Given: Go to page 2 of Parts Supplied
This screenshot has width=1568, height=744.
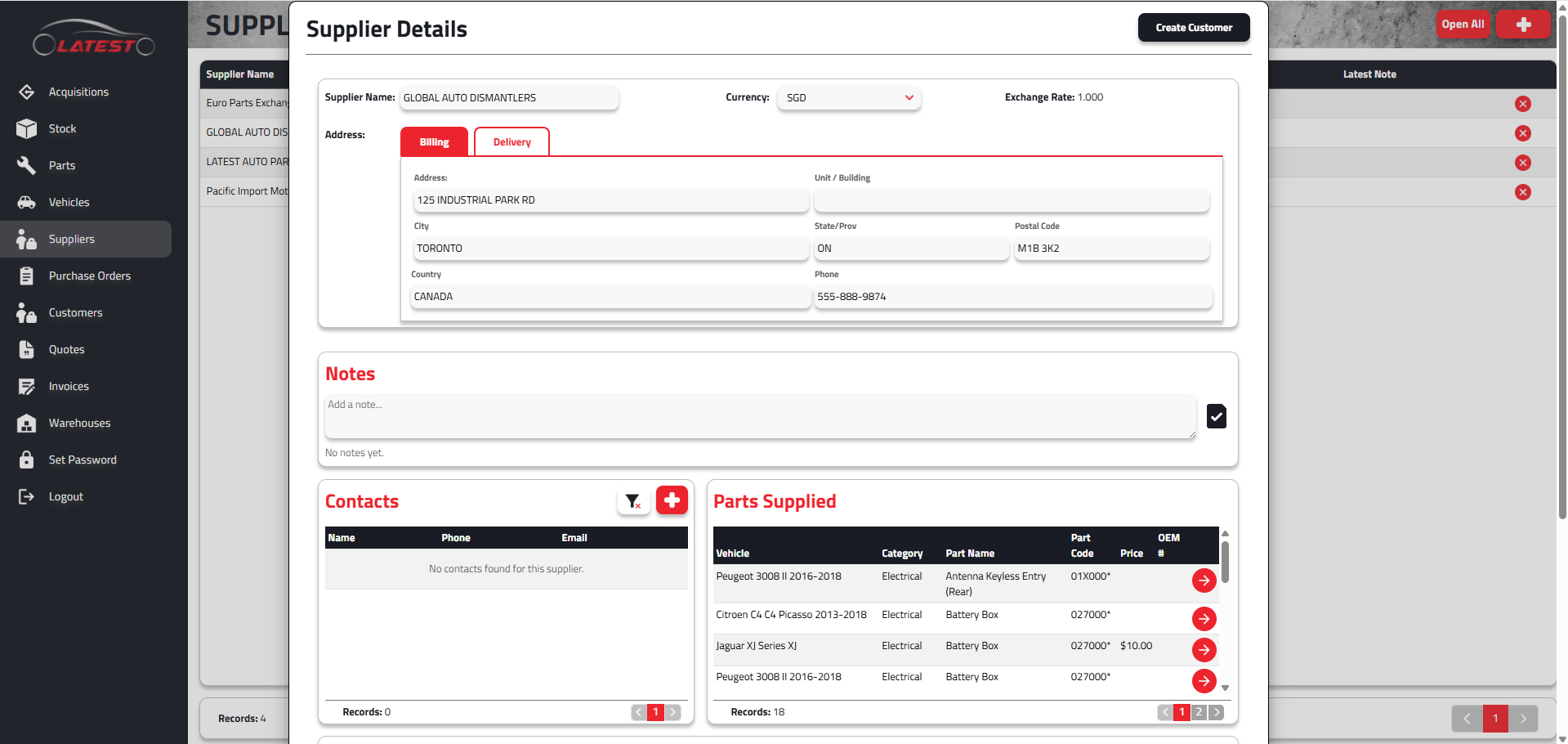Looking at the screenshot, I should click(x=1199, y=712).
